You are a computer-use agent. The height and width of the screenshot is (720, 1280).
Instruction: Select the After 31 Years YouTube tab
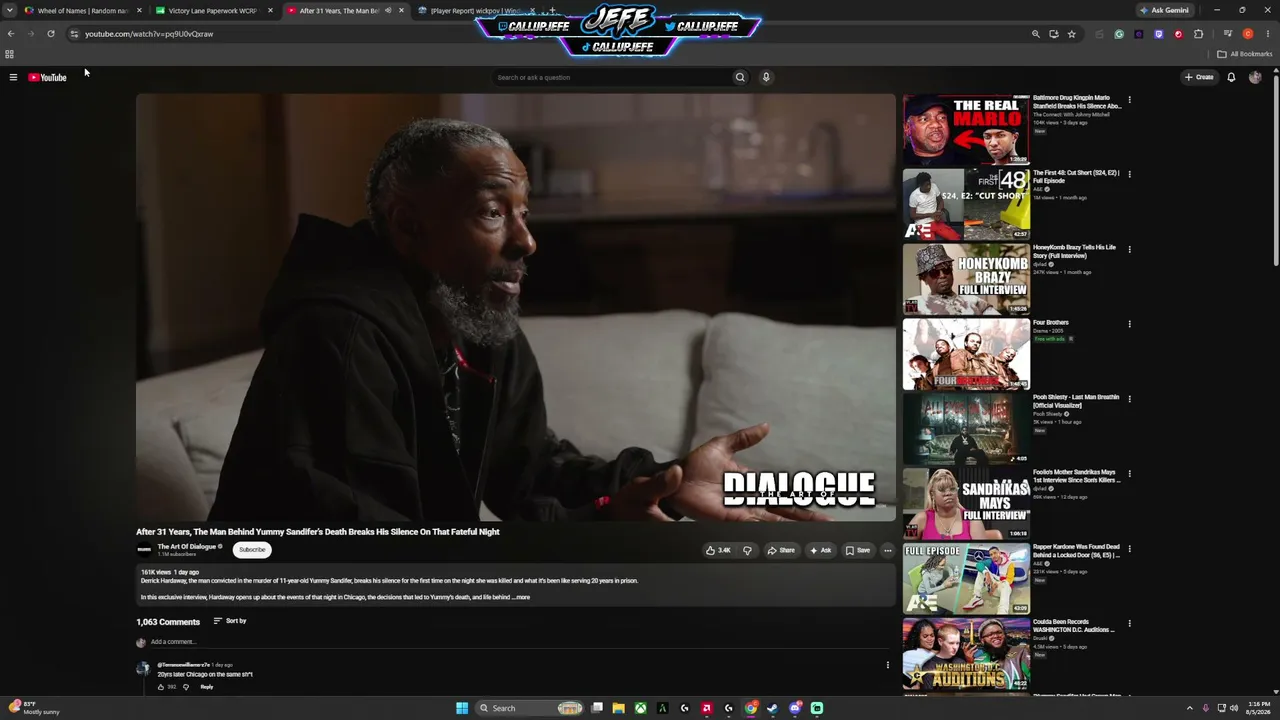click(x=345, y=10)
